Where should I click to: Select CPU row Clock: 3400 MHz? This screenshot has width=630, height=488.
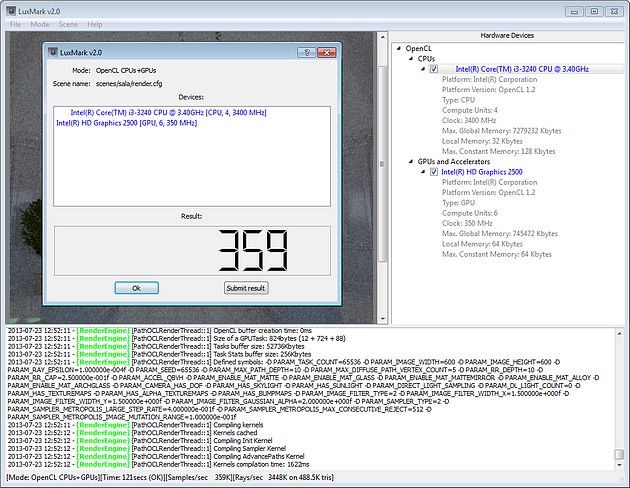[x=469, y=120]
